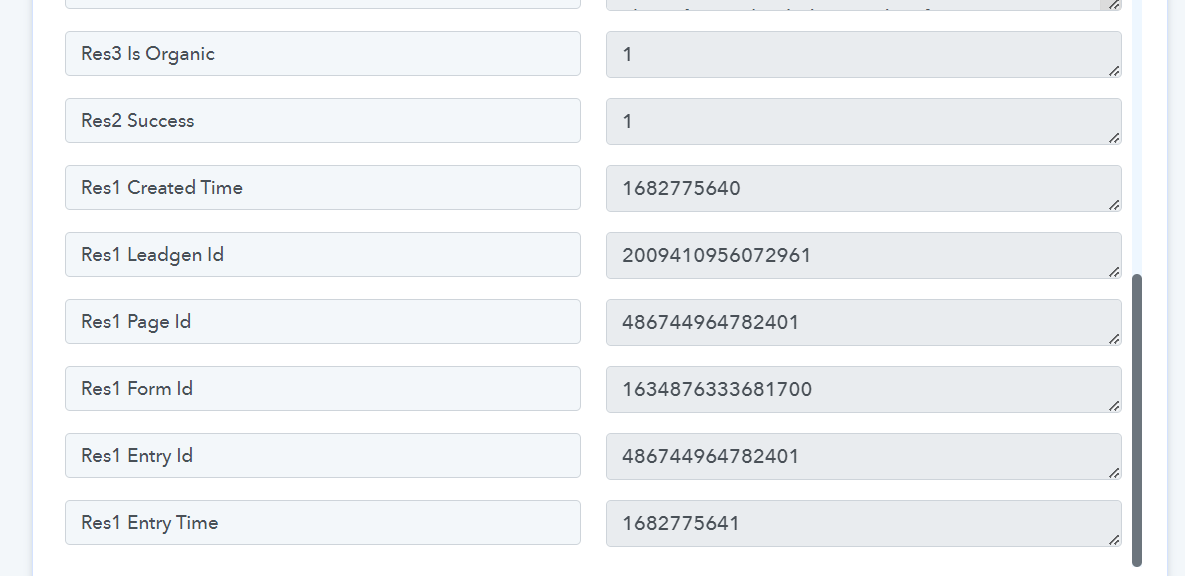Click the Res2 Success label field
This screenshot has width=1185, height=576.
pyautogui.click(x=323, y=121)
